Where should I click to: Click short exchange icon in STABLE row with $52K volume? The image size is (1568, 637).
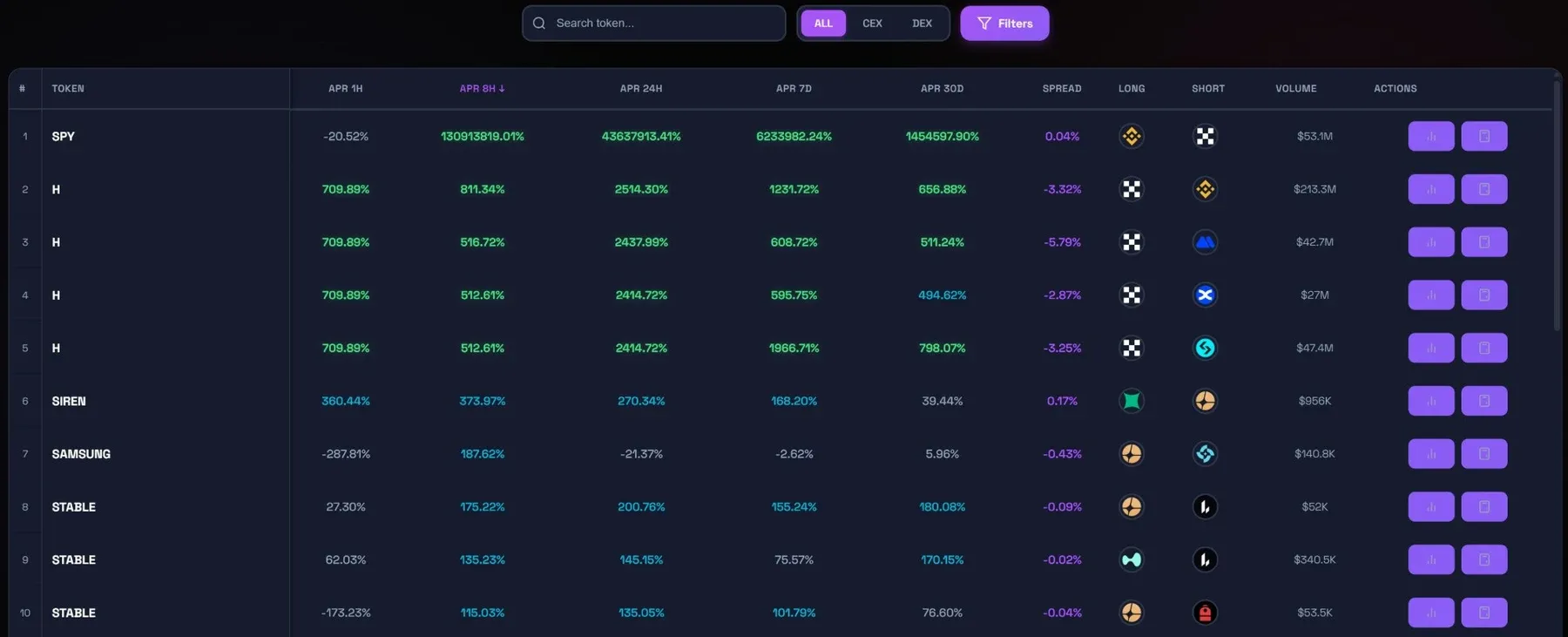coord(1205,507)
